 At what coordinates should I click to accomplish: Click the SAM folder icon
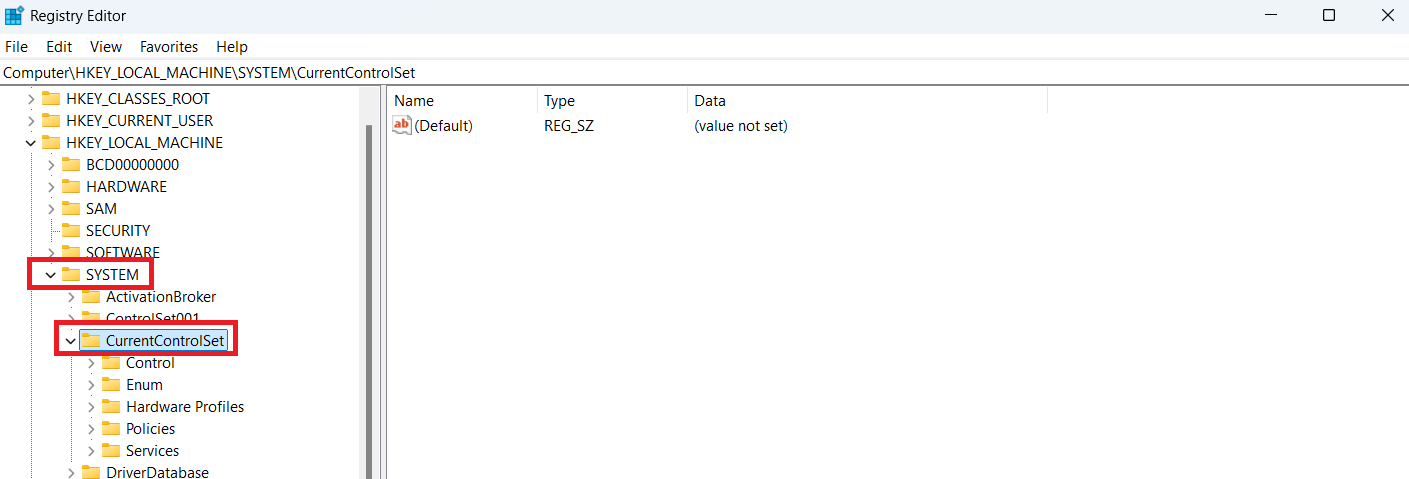[x=71, y=209]
